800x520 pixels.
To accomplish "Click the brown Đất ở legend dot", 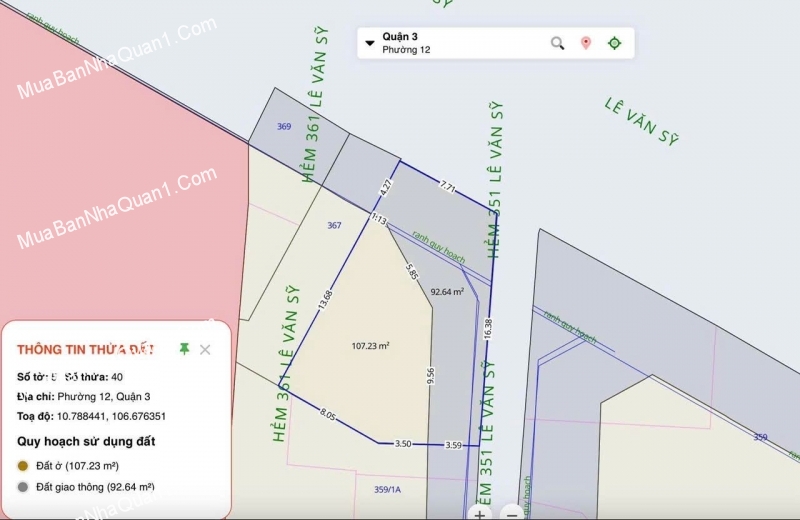I will (x=23, y=466).
